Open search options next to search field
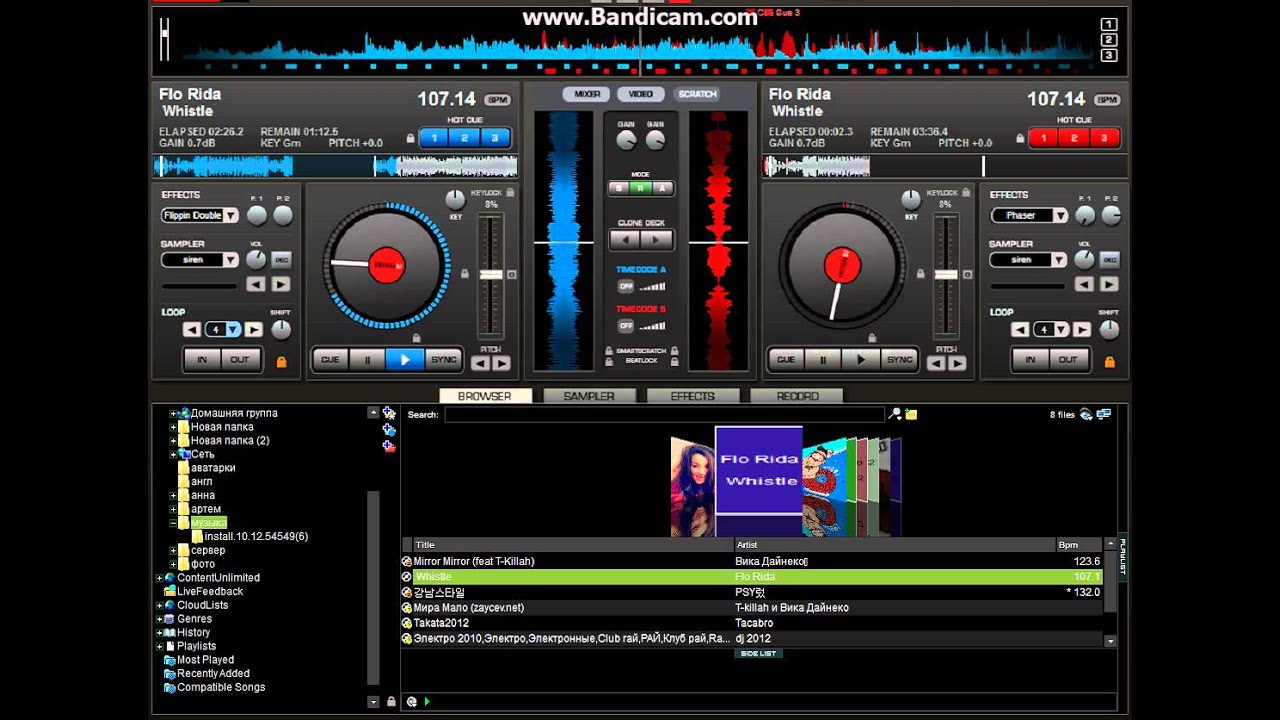The image size is (1280, 720). (x=895, y=414)
